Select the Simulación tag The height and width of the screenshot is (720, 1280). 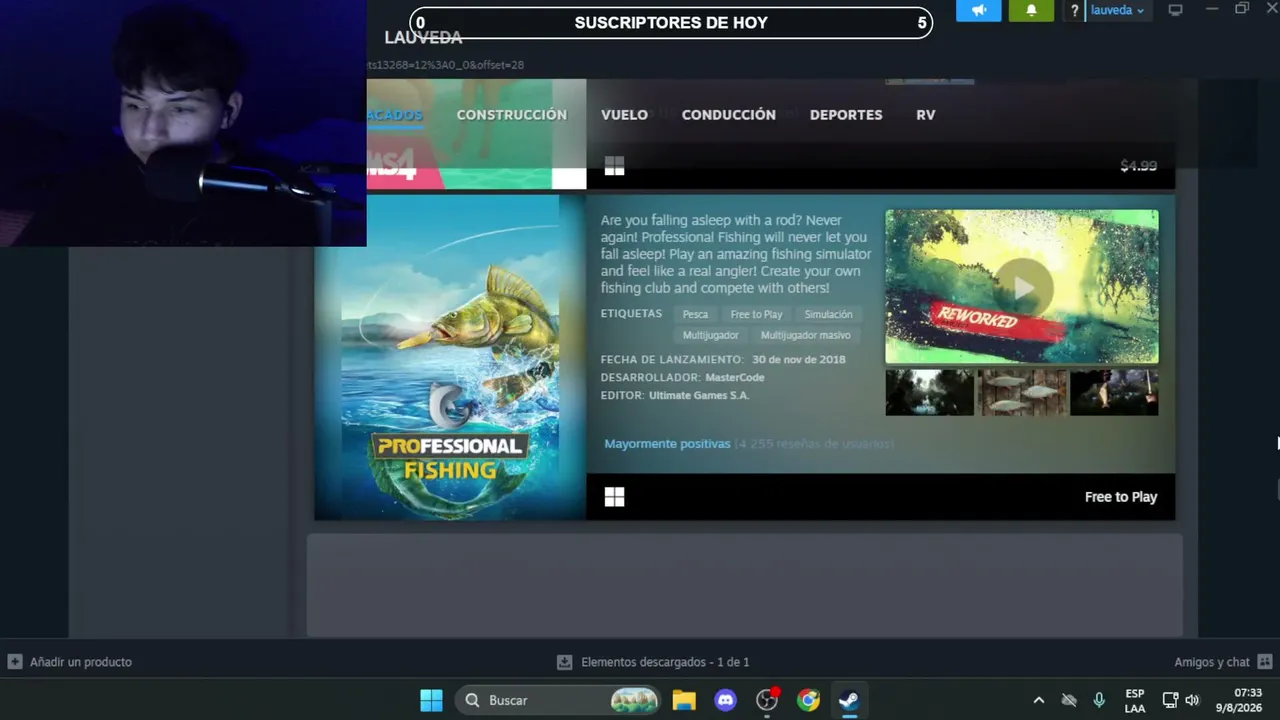(x=828, y=314)
